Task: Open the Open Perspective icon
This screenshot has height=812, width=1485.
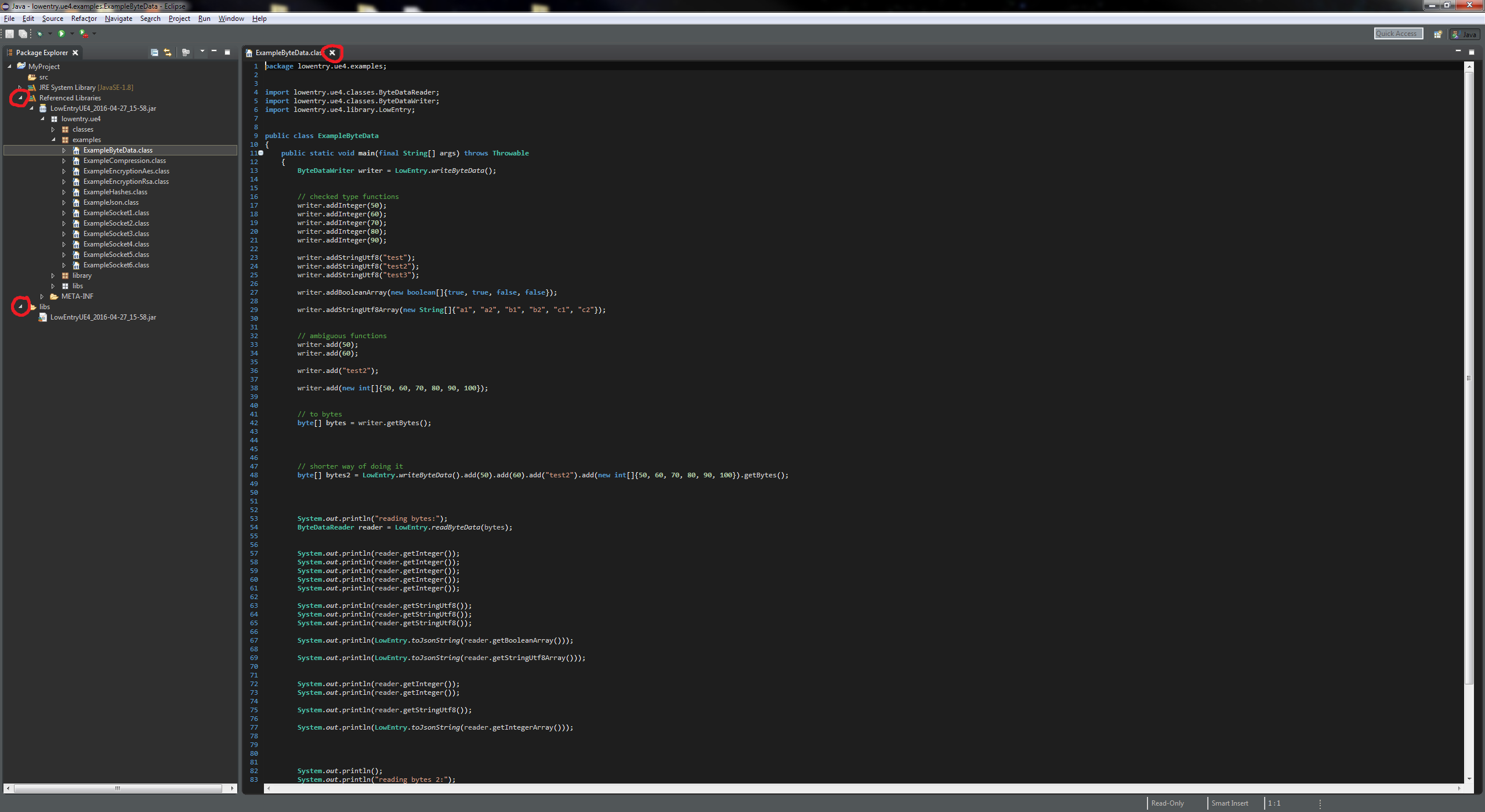Action: tap(1438, 34)
